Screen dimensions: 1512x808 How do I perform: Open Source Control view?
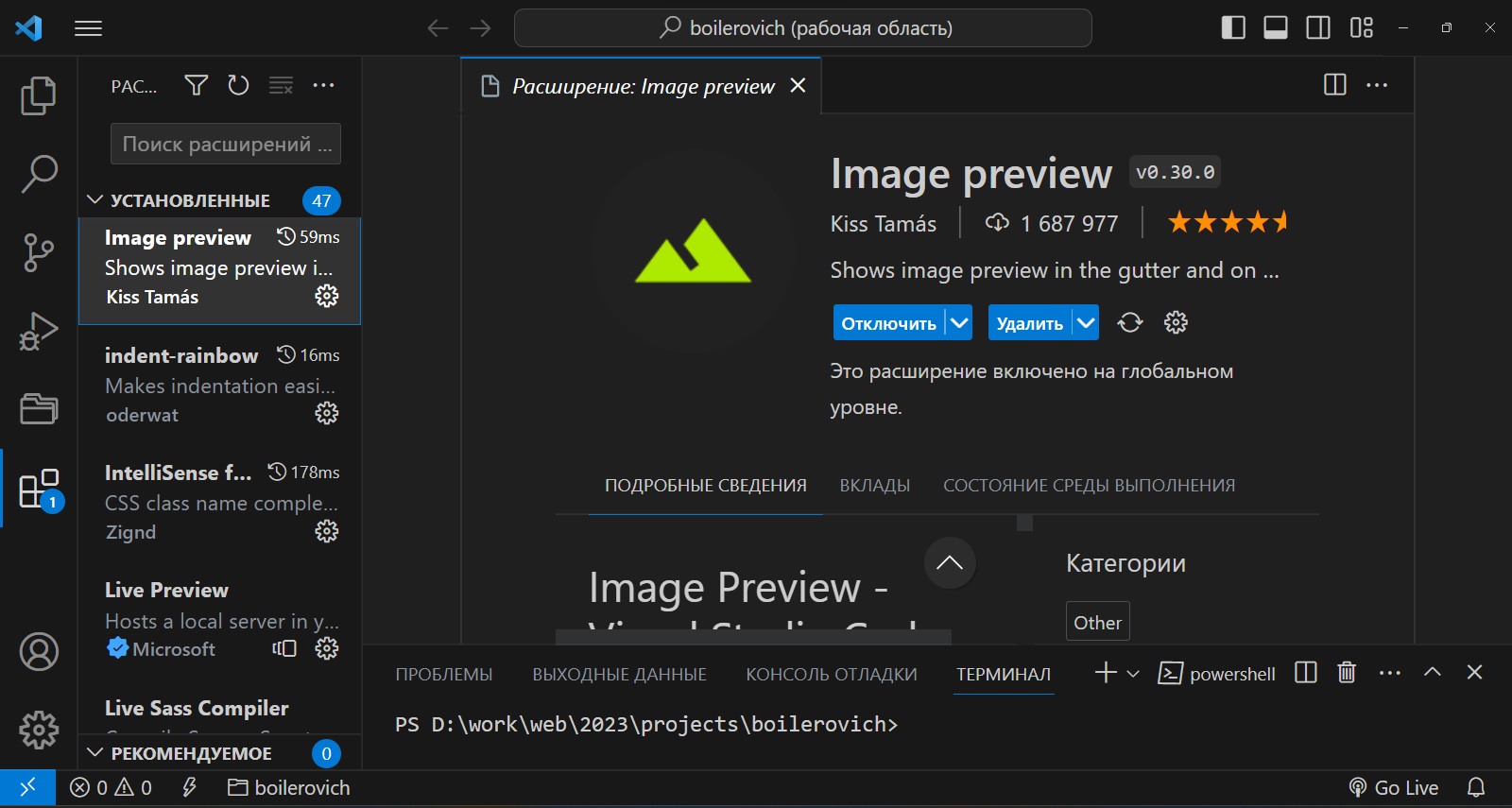(39, 252)
